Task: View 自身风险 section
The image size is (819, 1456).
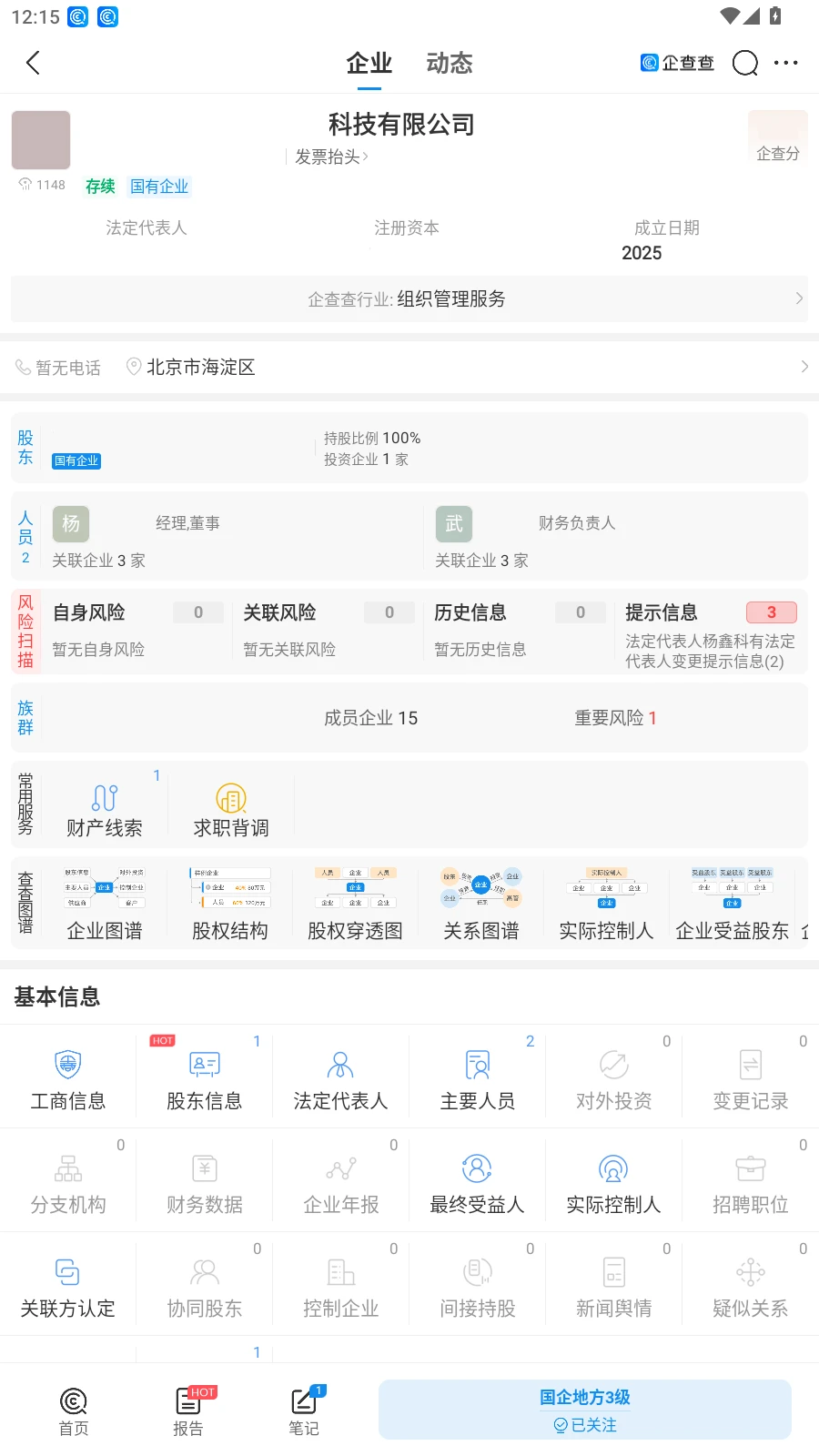Action: click(x=137, y=631)
